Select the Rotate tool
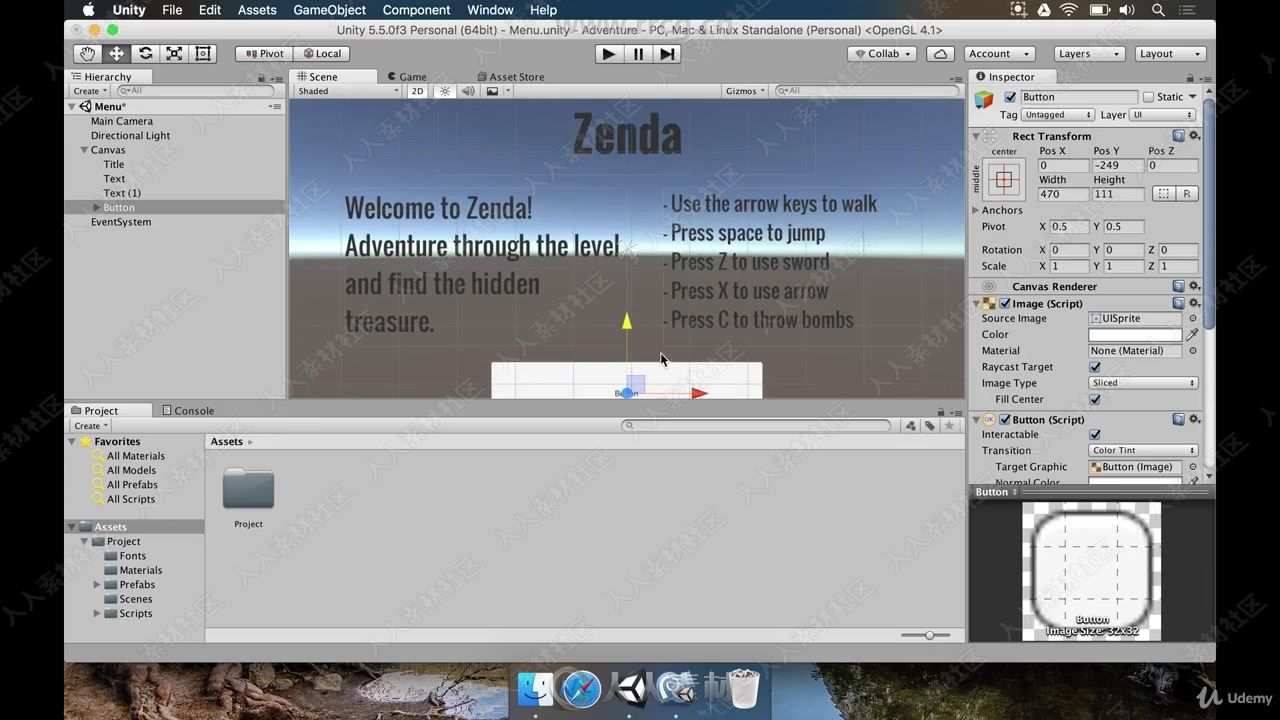1280x720 pixels. point(146,54)
